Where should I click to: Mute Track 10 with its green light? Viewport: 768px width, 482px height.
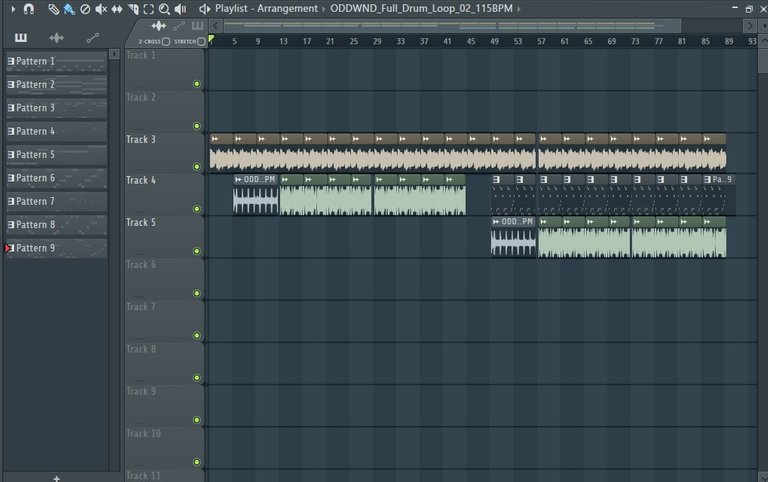tap(197, 462)
